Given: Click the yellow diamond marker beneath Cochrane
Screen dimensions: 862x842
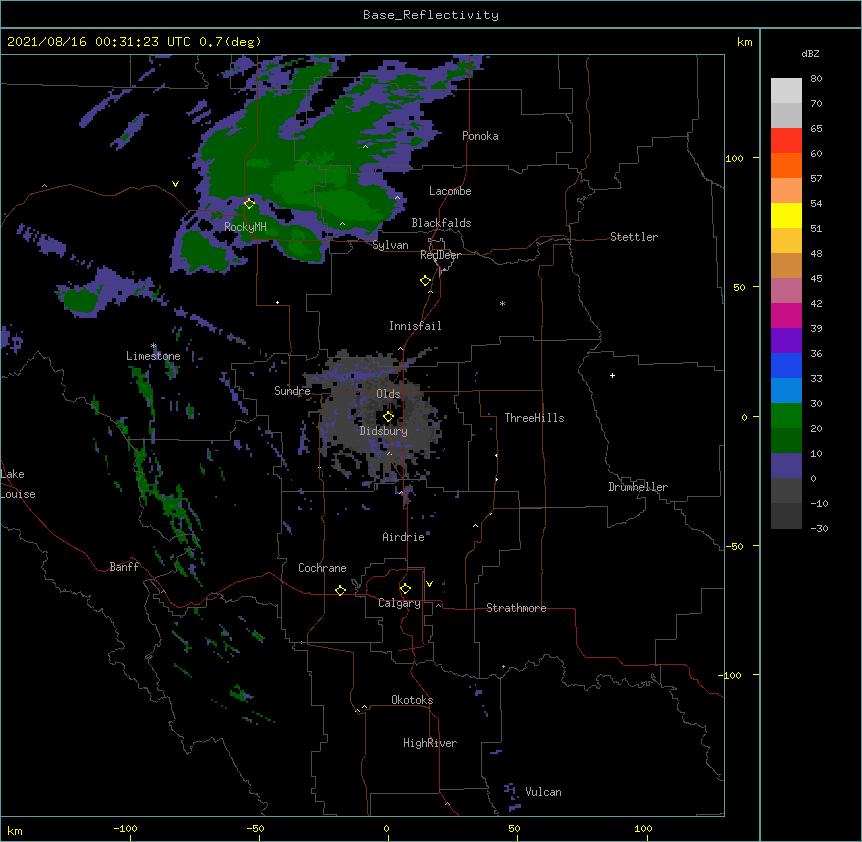Looking at the screenshot, I should pyautogui.click(x=340, y=590).
